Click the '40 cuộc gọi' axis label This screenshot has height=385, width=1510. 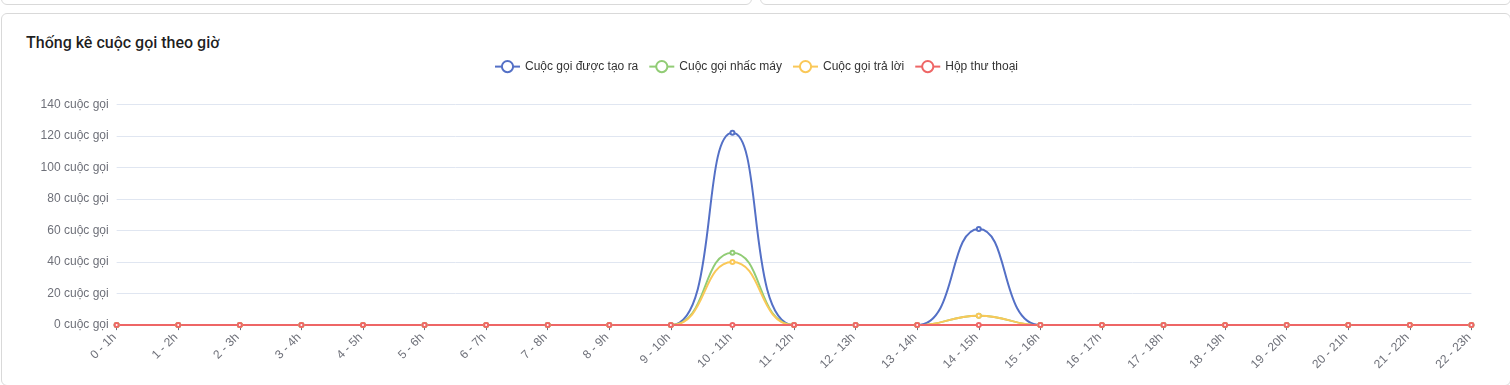pyautogui.click(x=78, y=261)
